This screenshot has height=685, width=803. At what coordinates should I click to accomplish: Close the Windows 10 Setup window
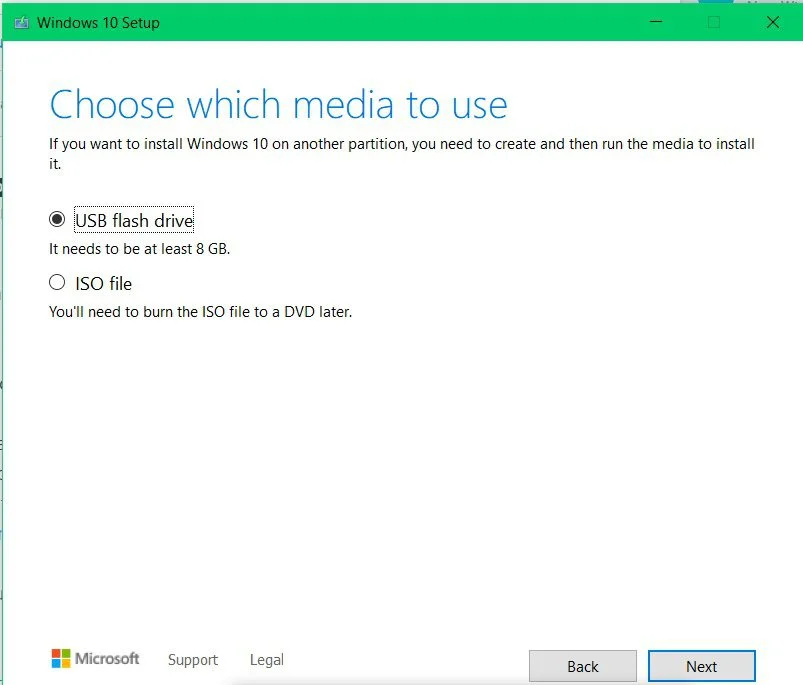[773, 22]
